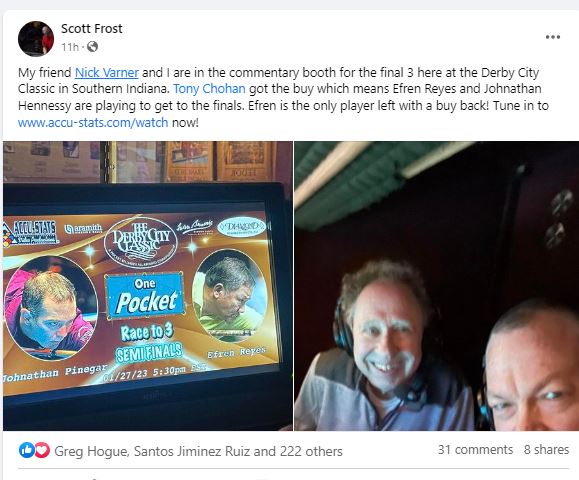Click the public globe privacy icon
Viewport: 579px width, 480px height.
92,47
